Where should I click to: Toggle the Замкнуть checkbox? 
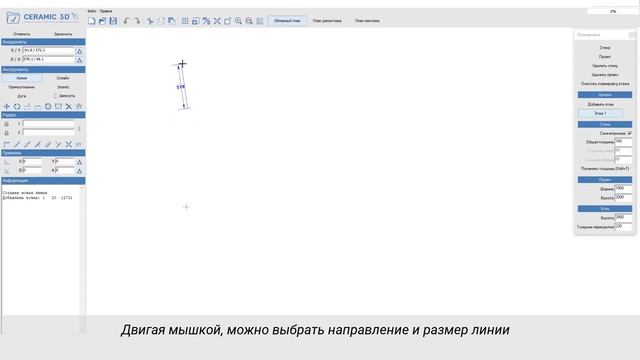(x=55, y=96)
